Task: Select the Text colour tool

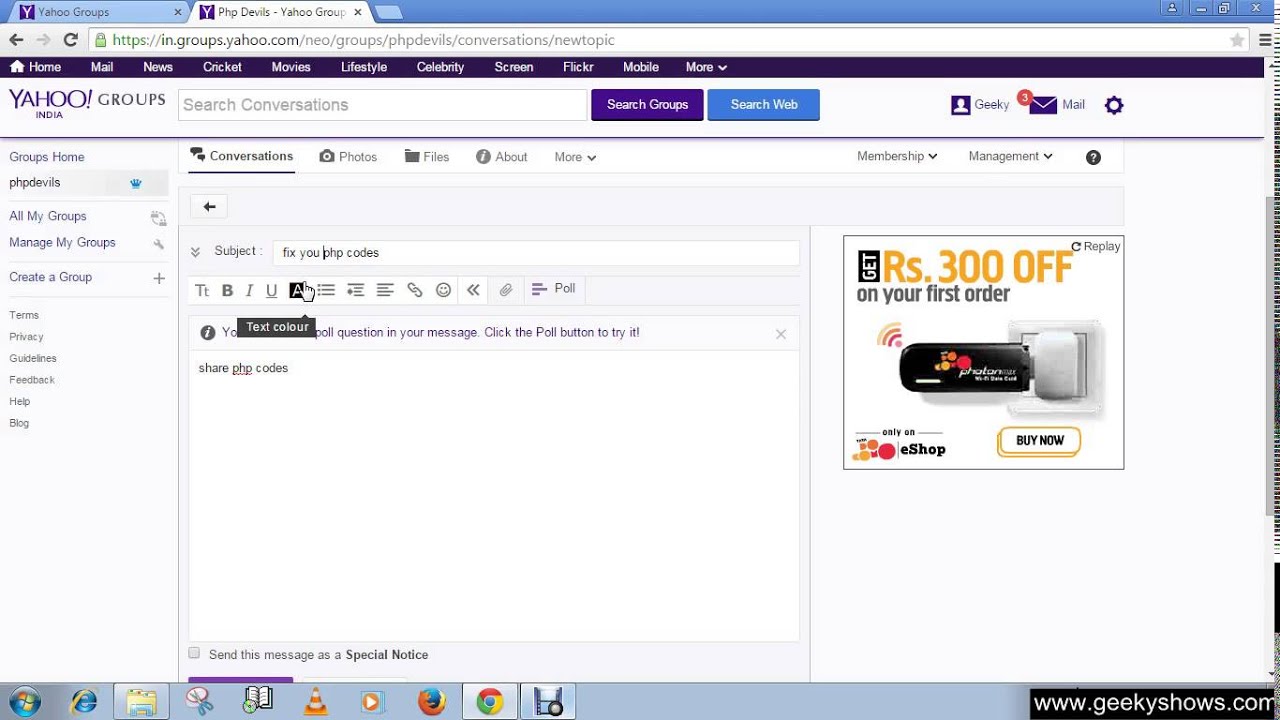Action: pos(298,289)
